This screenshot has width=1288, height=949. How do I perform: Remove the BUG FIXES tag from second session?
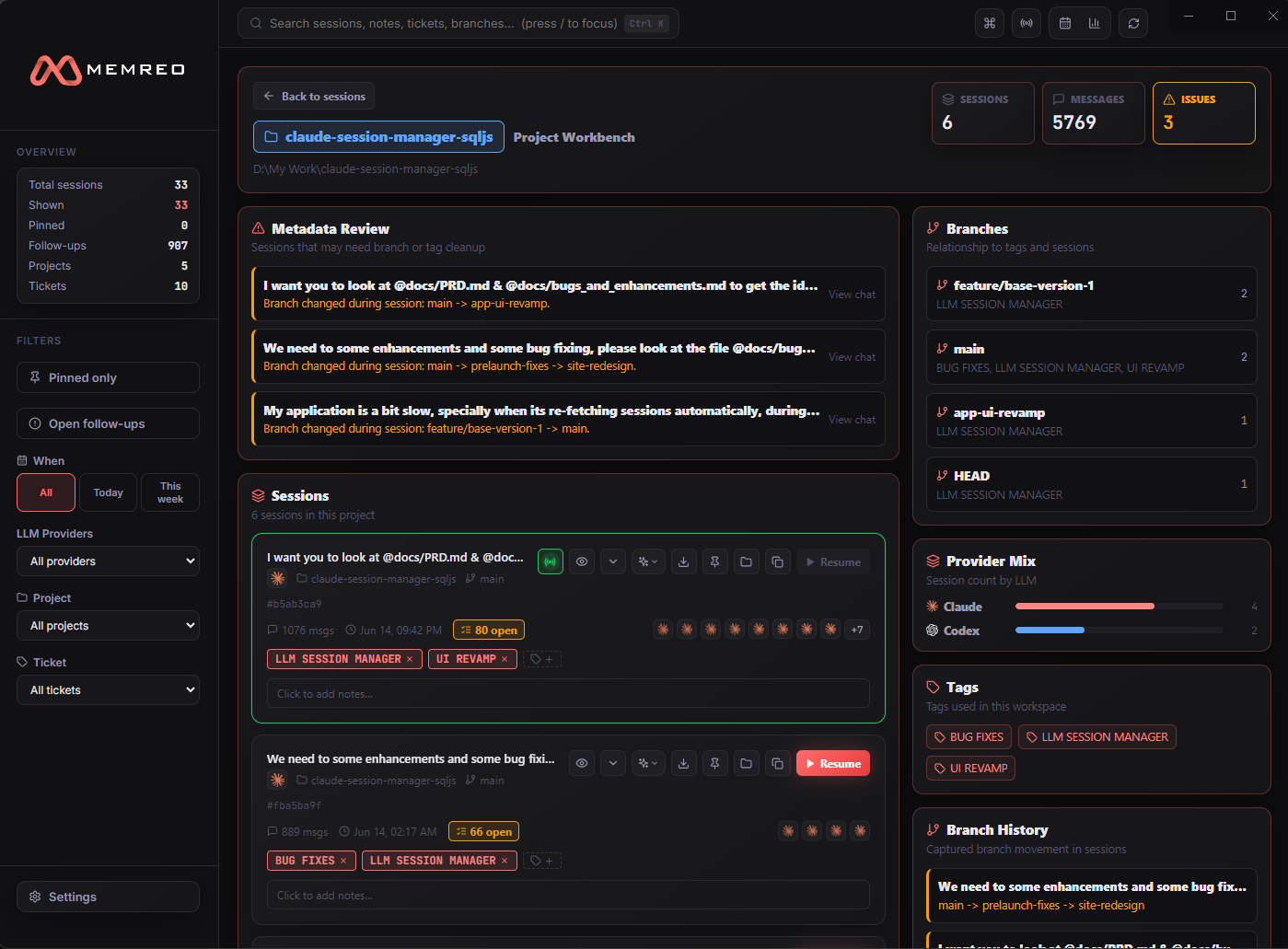(343, 861)
